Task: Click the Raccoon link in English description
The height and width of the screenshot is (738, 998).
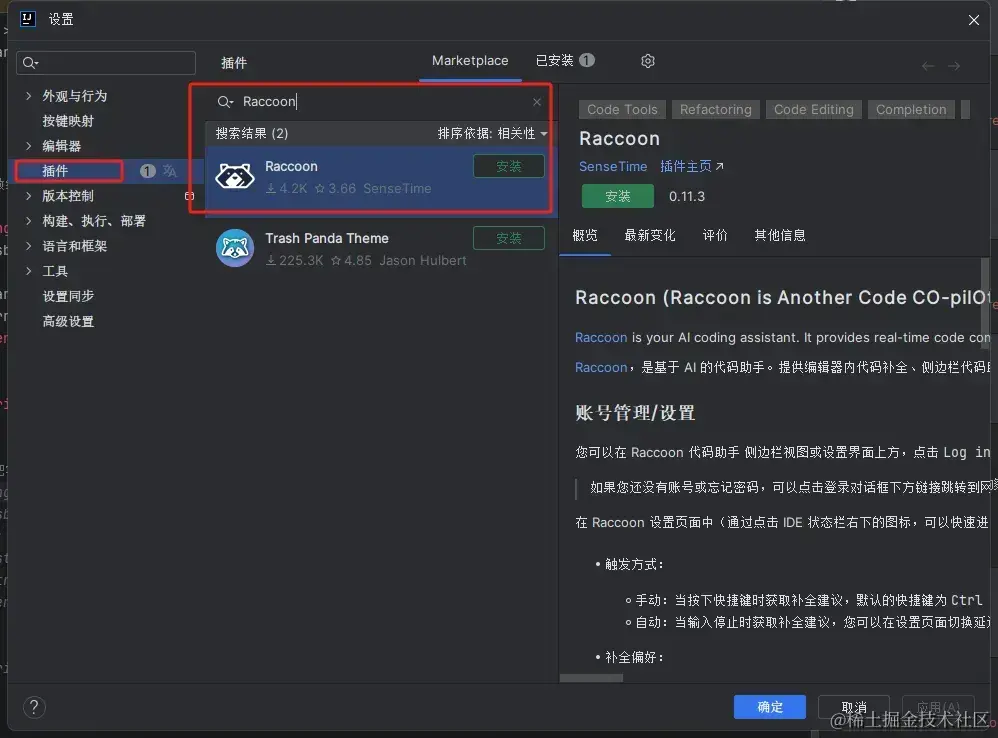Action: coord(601,338)
